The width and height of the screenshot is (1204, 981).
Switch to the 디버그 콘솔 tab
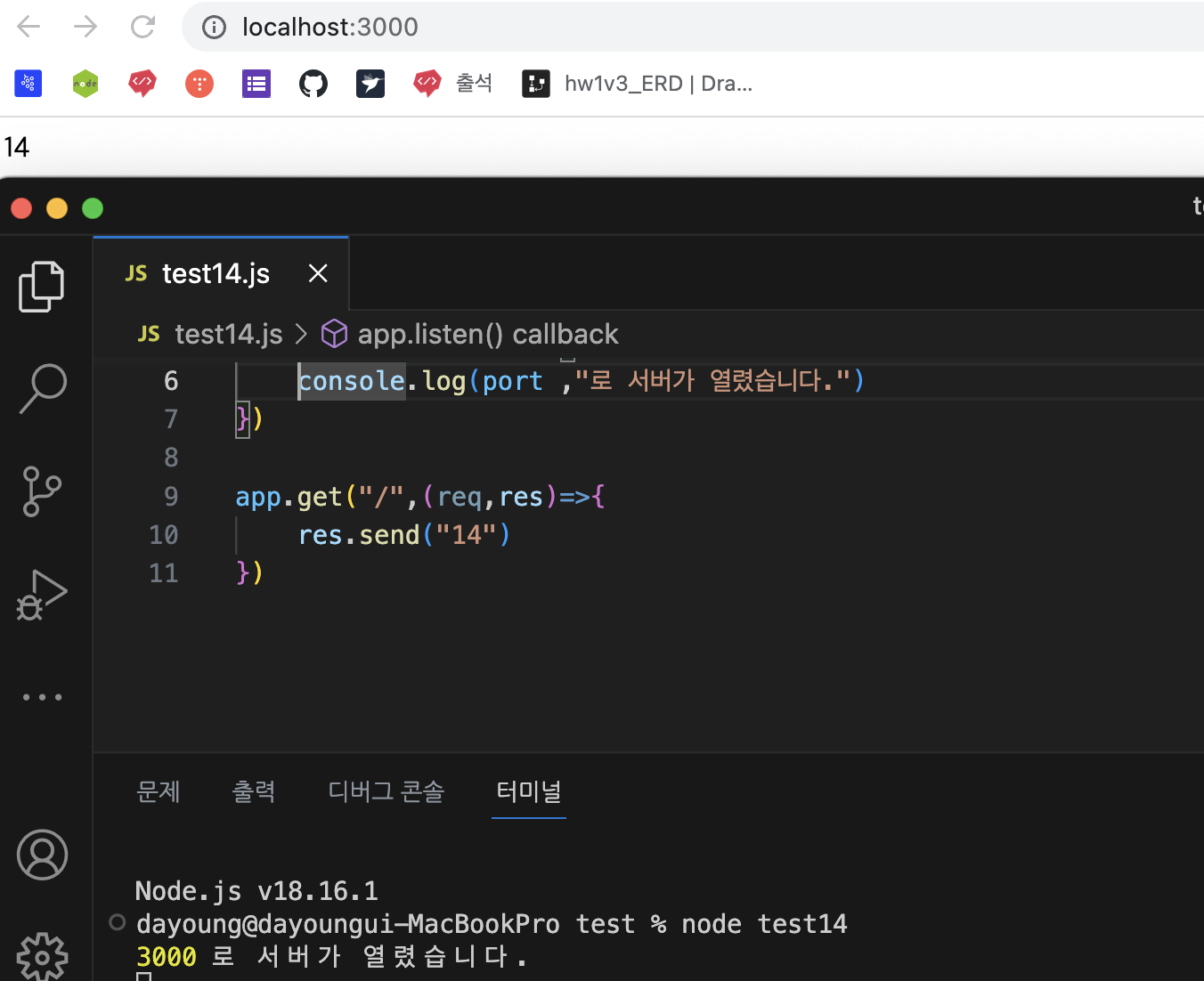point(386,791)
